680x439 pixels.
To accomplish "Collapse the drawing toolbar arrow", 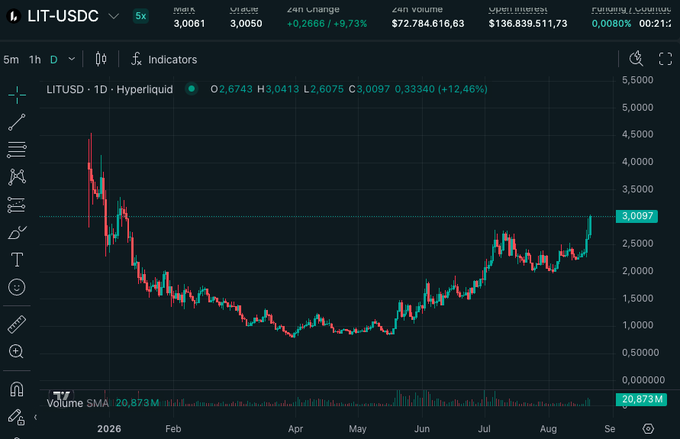I will pyautogui.click(x=35, y=417).
